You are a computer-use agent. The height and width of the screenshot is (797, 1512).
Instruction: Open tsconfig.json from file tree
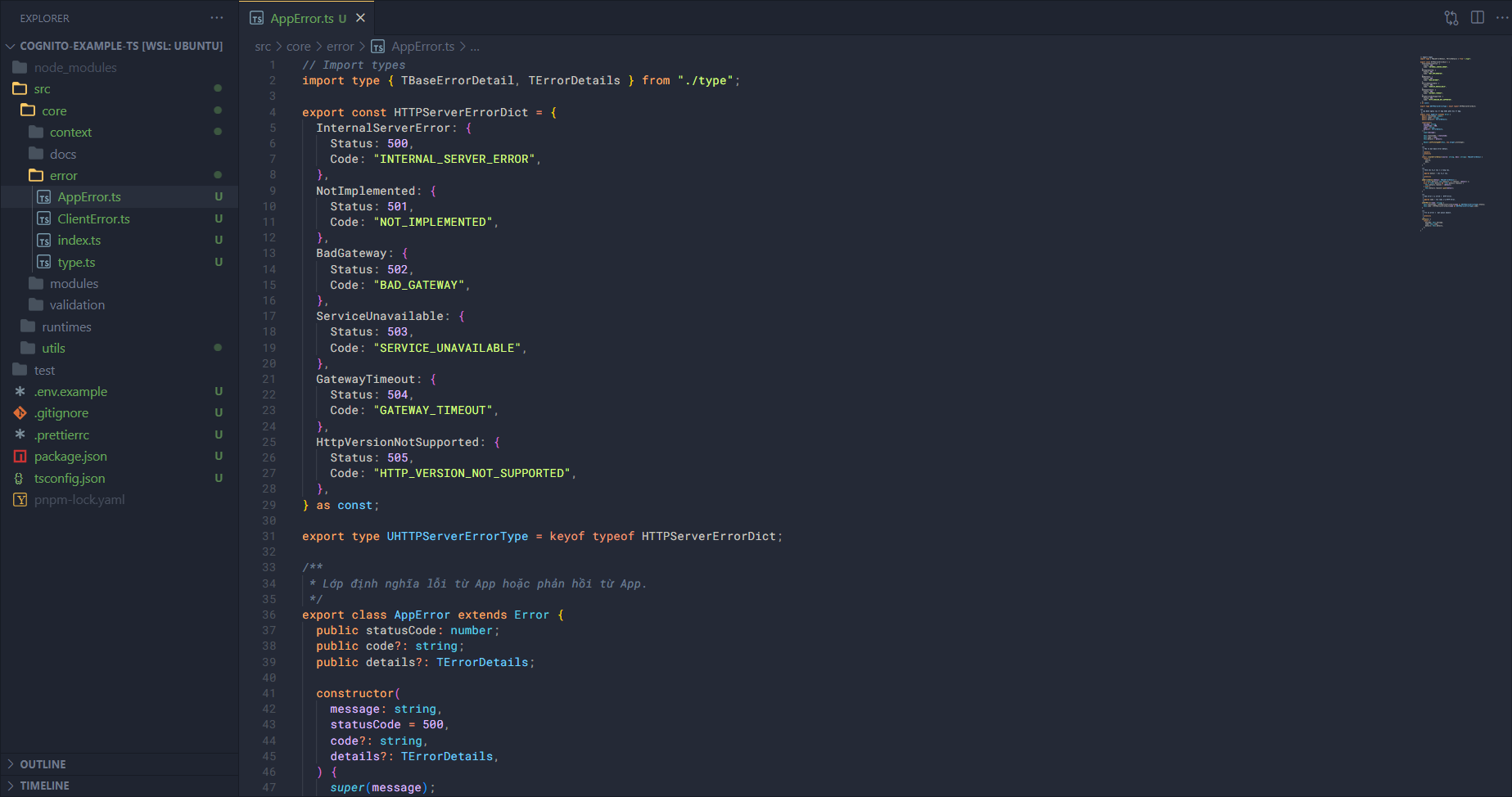[x=70, y=479]
